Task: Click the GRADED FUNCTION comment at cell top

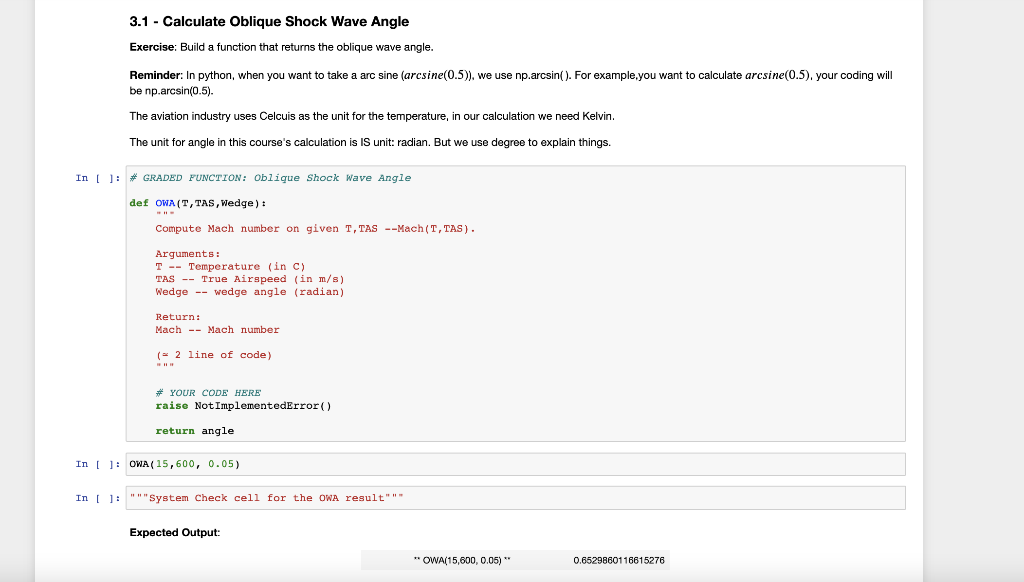Action: coord(268,177)
